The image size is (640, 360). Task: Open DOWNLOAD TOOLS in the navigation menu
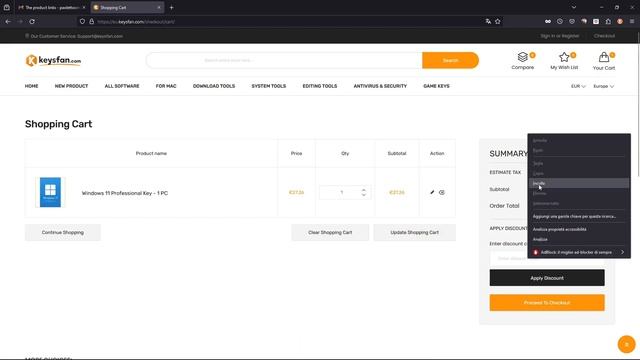click(x=214, y=86)
